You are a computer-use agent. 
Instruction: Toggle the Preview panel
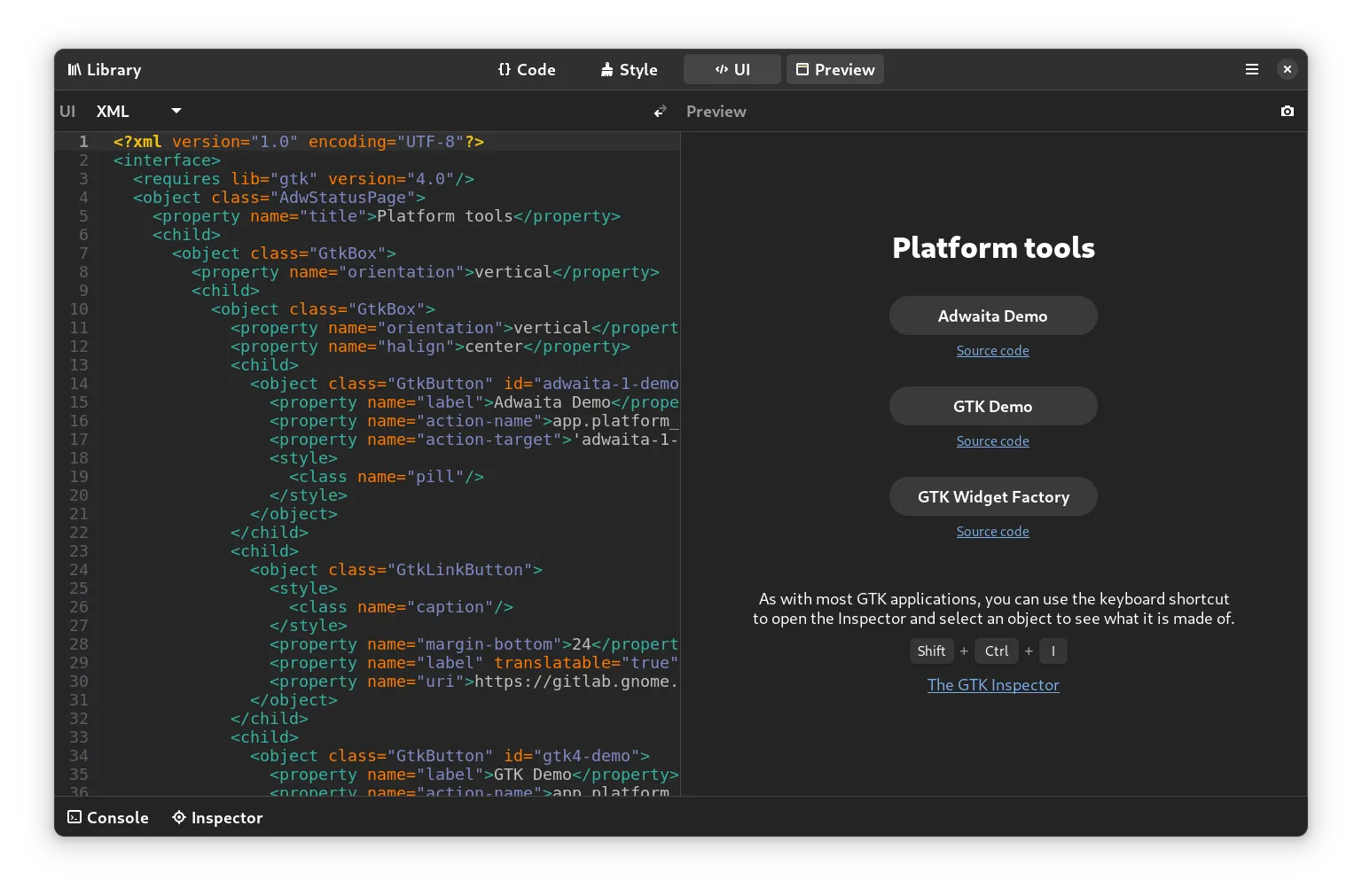(x=835, y=70)
